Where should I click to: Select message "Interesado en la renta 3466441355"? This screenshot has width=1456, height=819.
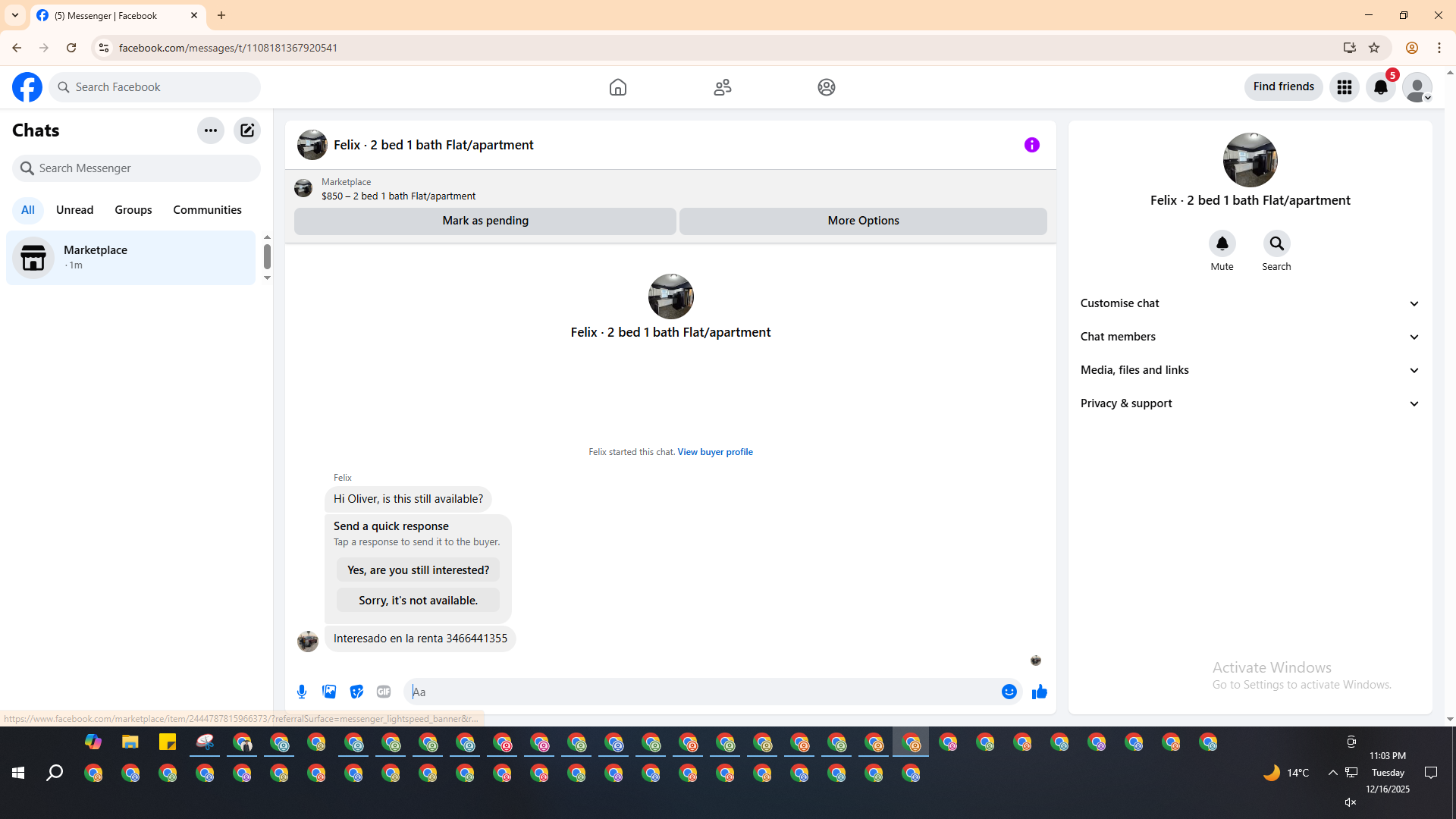420,639
